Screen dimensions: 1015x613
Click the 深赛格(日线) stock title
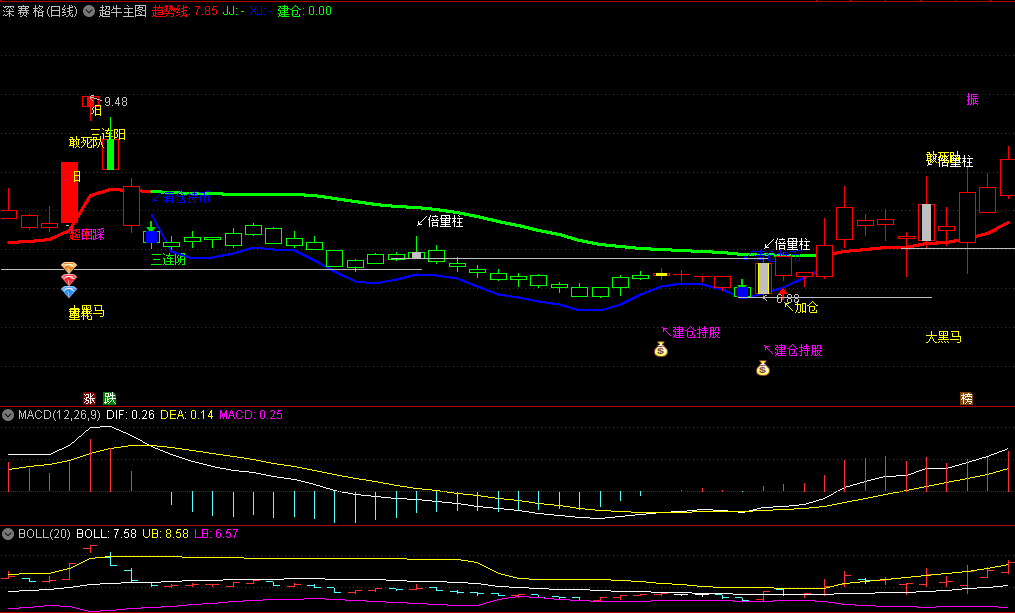click(x=39, y=11)
